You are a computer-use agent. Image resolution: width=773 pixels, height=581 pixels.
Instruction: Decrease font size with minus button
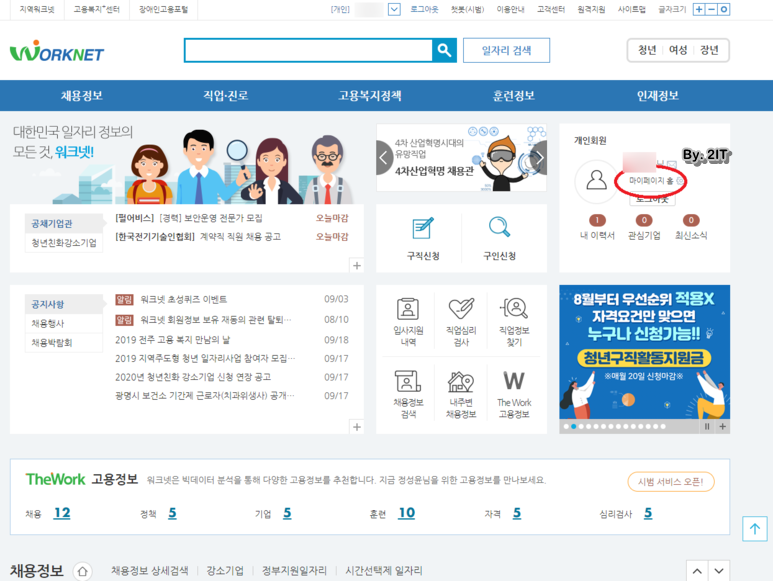[x=711, y=9]
